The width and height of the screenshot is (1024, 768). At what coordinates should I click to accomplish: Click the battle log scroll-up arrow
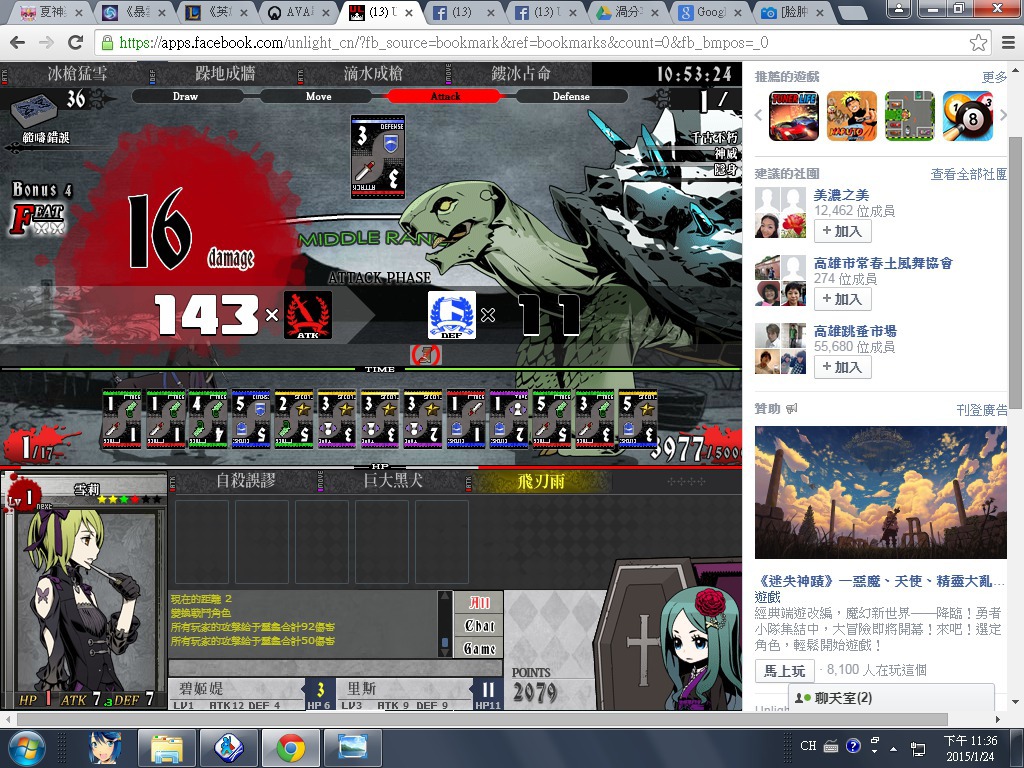(445, 596)
